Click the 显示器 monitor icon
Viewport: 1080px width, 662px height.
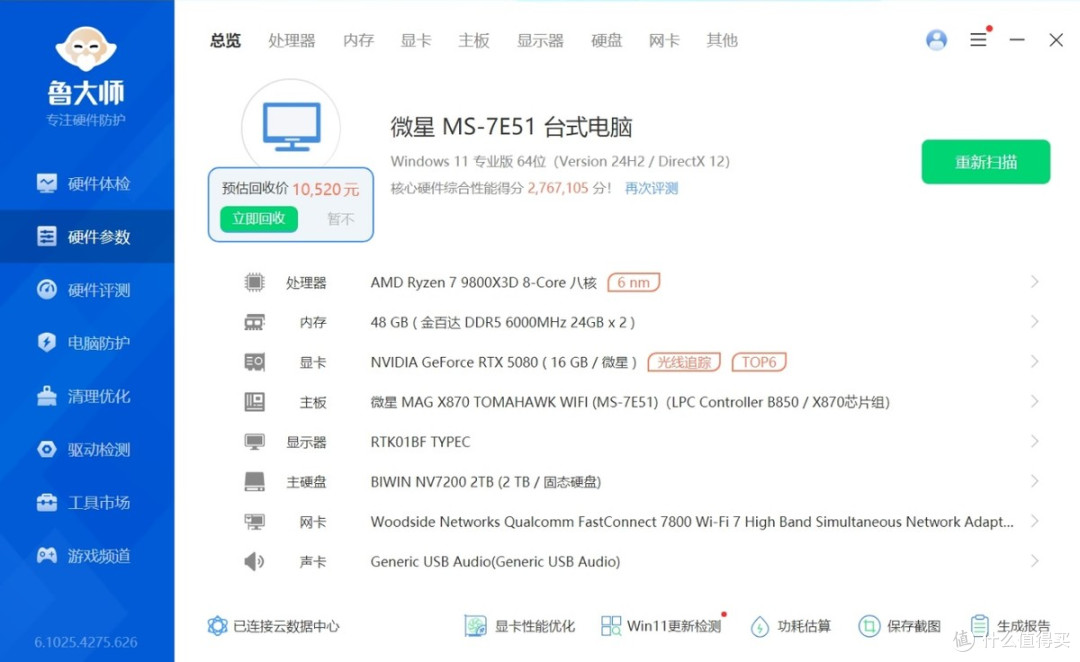(254, 442)
